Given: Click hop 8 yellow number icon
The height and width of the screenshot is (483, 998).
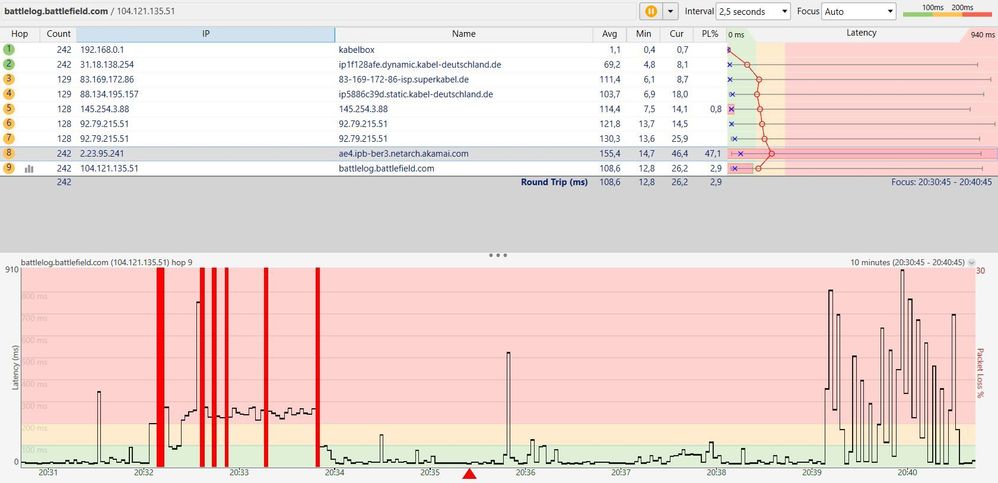Looking at the screenshot, I should pos(8,153).
